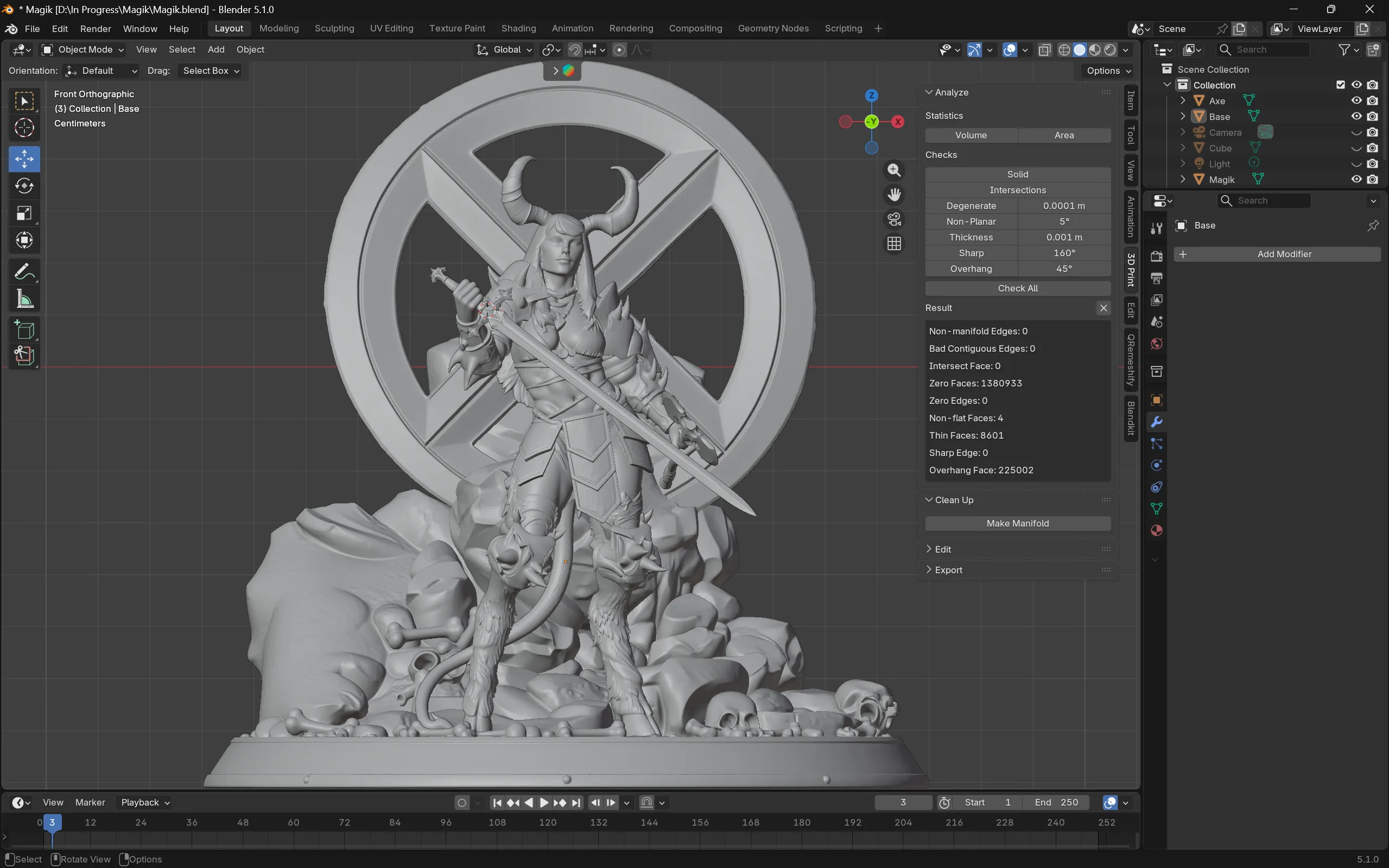Open the Output properties tab

(x=1156, y=278)
